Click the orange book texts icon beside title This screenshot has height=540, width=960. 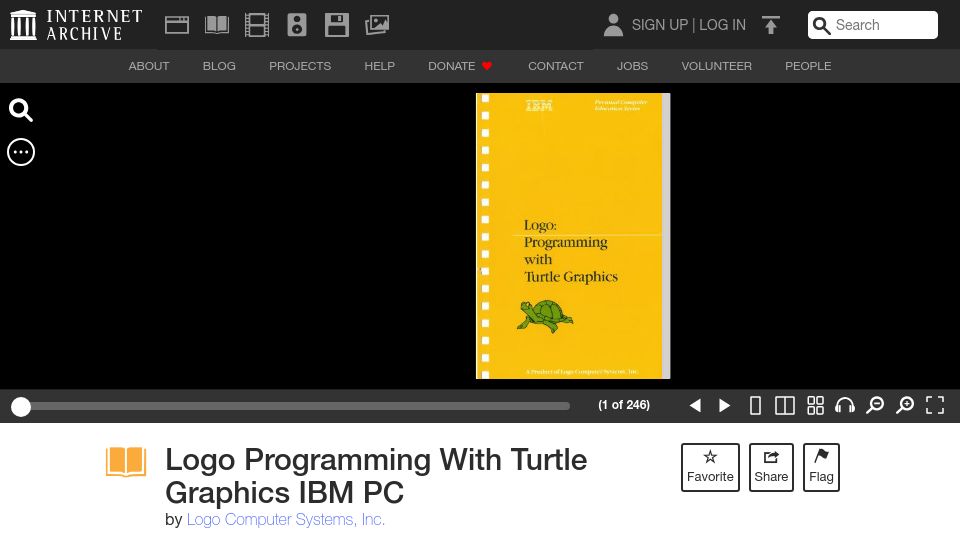126,462
